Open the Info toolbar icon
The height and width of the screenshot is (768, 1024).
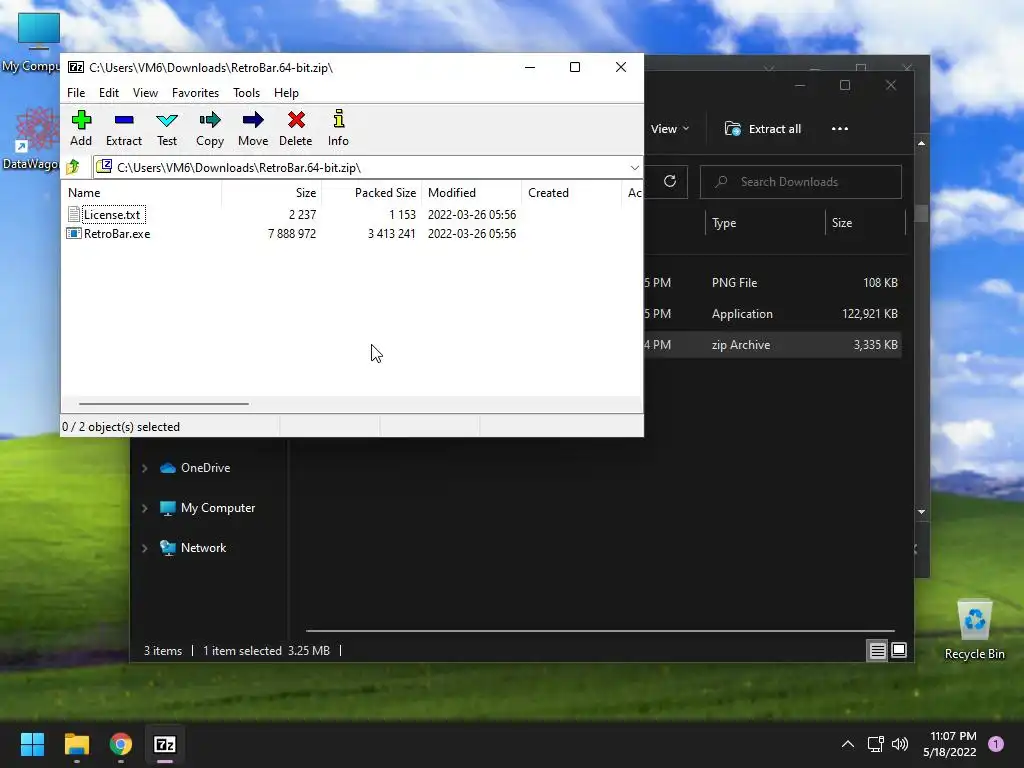coord(338,128)
